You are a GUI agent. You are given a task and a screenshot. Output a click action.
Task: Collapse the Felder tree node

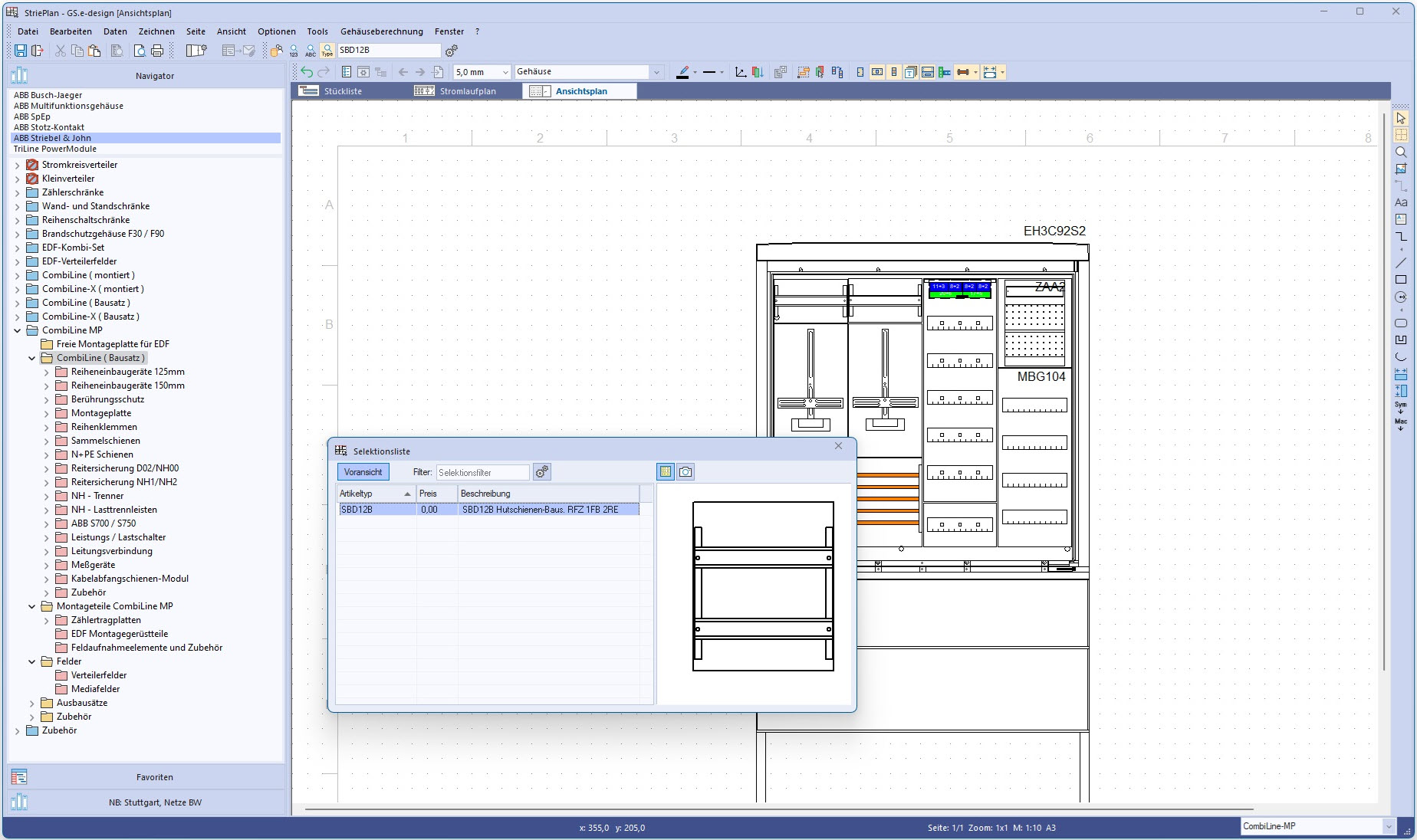32,661
